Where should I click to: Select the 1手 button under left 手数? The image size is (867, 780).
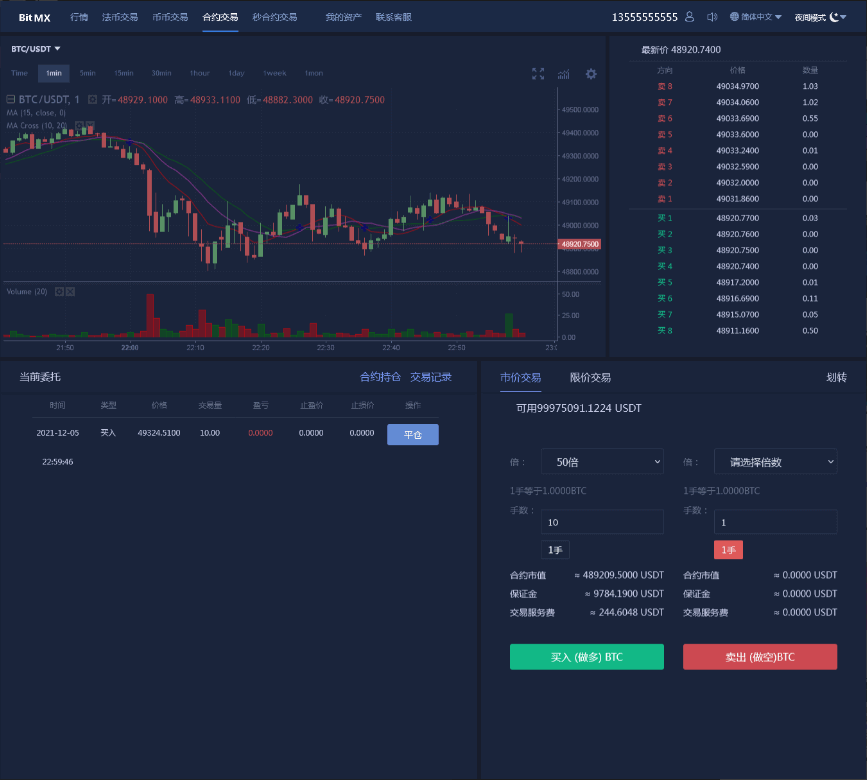[555, 550]
